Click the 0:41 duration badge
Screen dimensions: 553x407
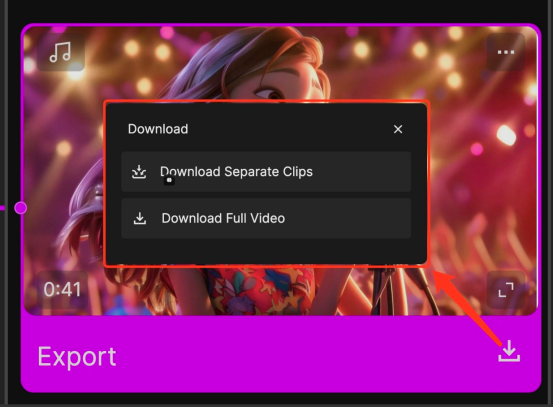click(62, 290)
